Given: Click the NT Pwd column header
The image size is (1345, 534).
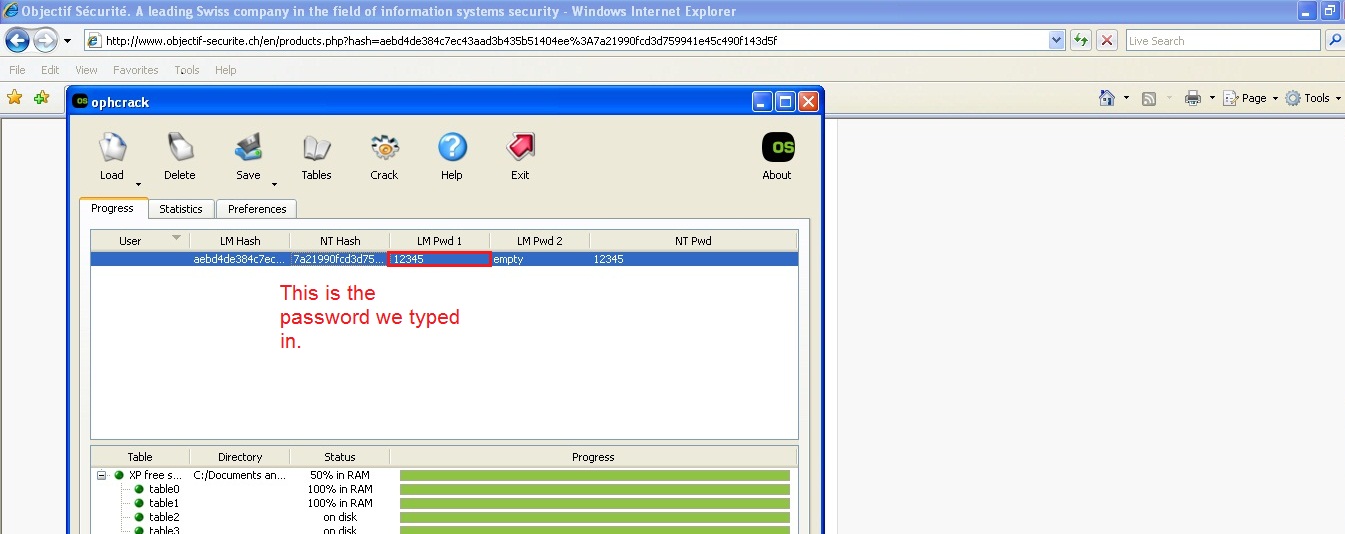Looking at the screenshot, I should point(693,240).
